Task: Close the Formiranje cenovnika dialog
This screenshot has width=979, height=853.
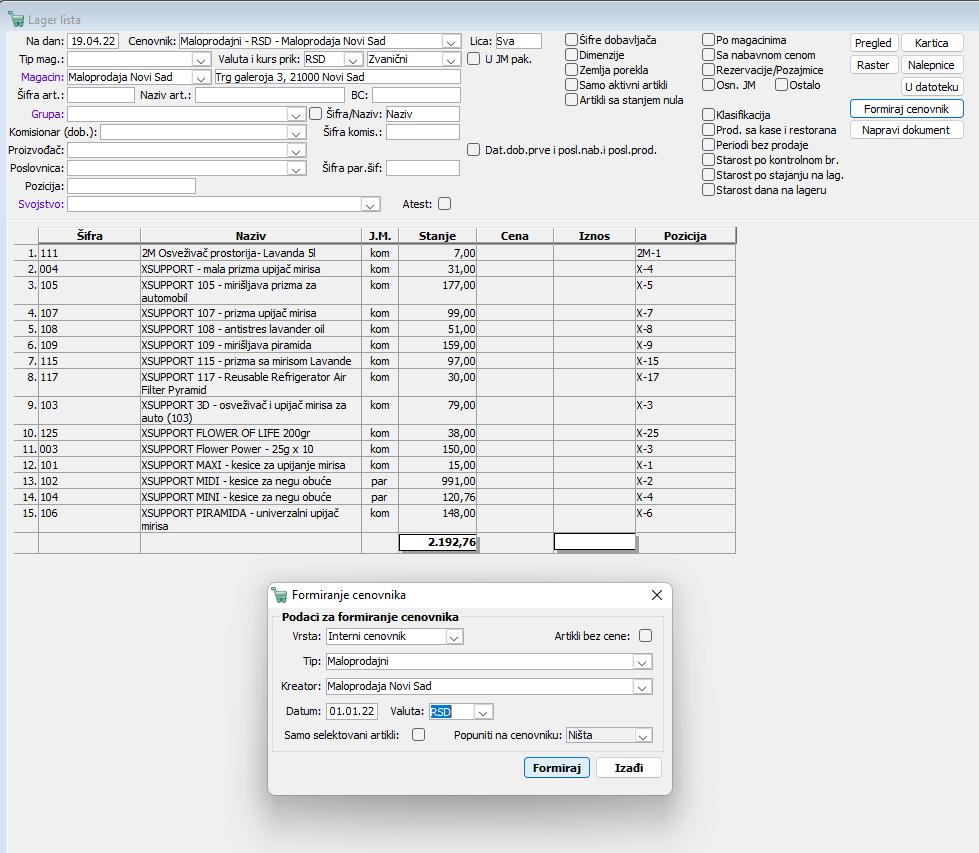Action: point(657,595)
